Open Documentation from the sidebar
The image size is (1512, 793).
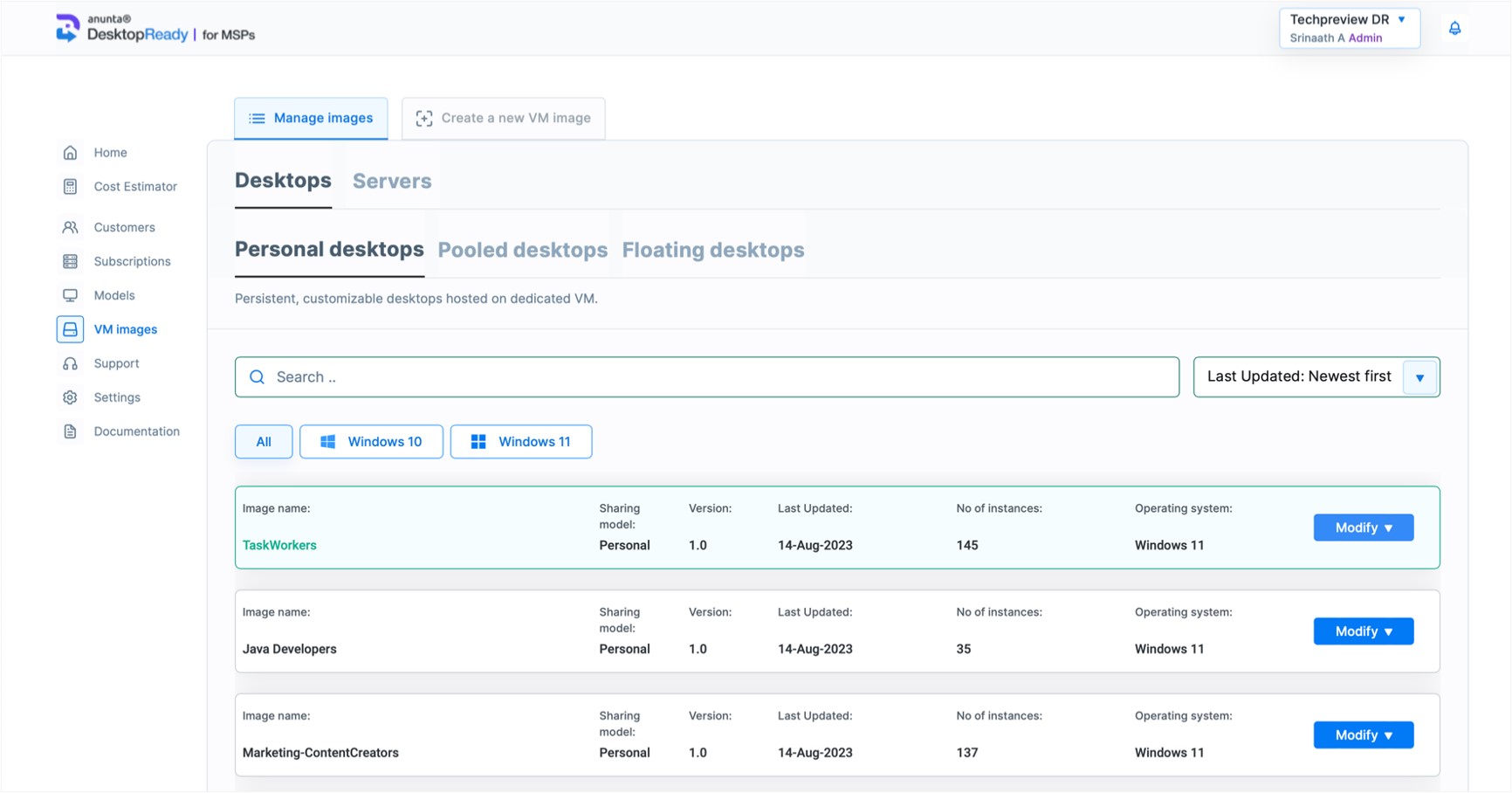click(136, 431)
